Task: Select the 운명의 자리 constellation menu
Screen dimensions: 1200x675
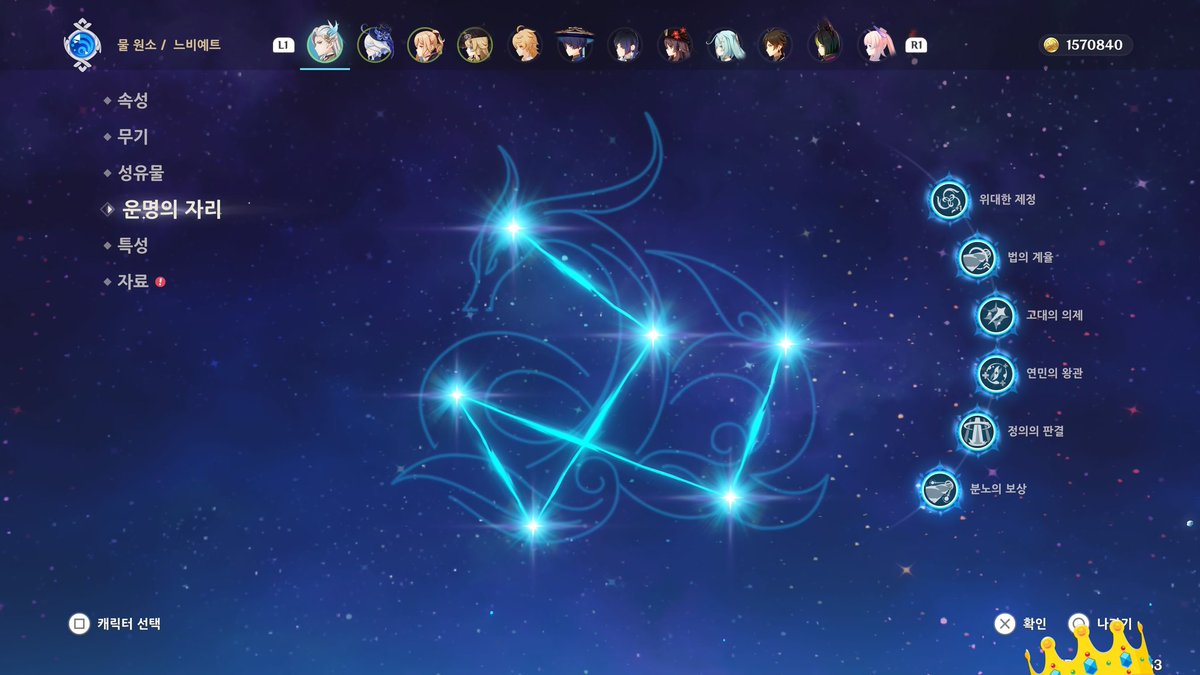Action: coord(171,209)
